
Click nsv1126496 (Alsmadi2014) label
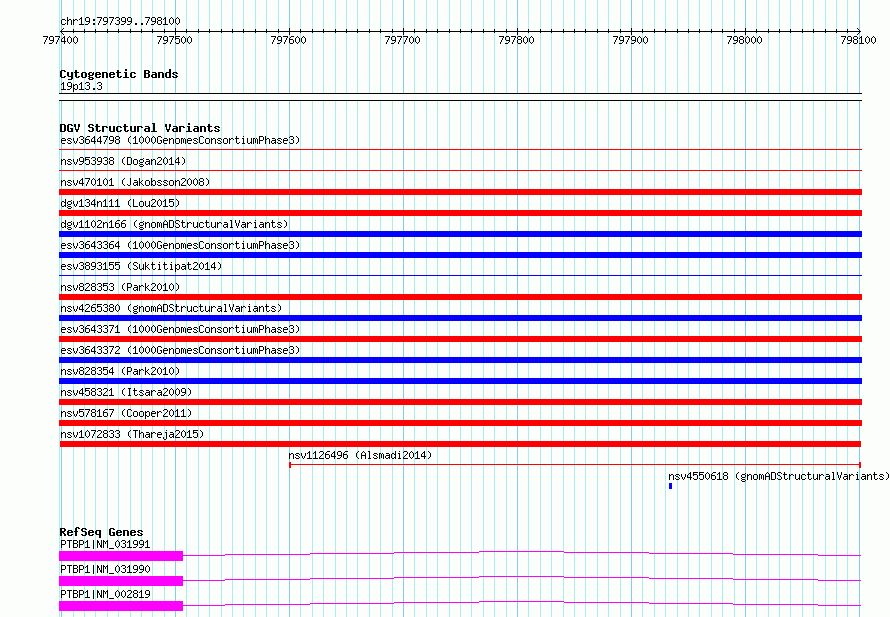[360, 455]
